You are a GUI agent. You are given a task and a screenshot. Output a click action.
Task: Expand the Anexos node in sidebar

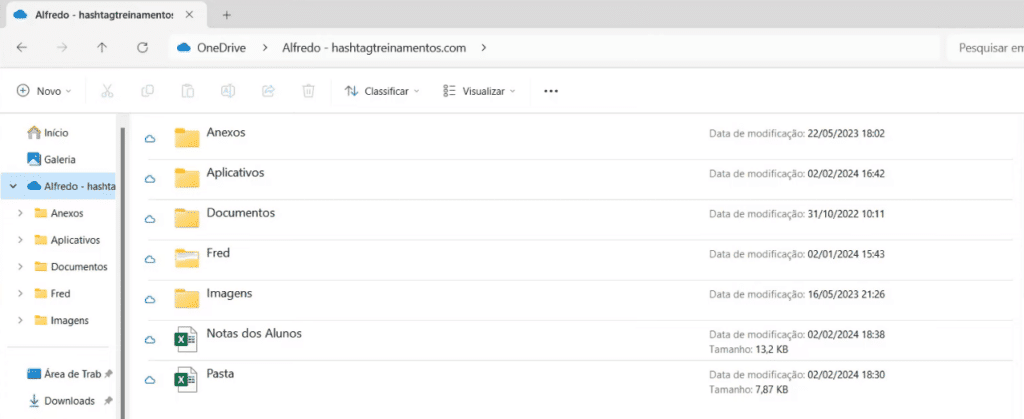(x=20, y=213)
